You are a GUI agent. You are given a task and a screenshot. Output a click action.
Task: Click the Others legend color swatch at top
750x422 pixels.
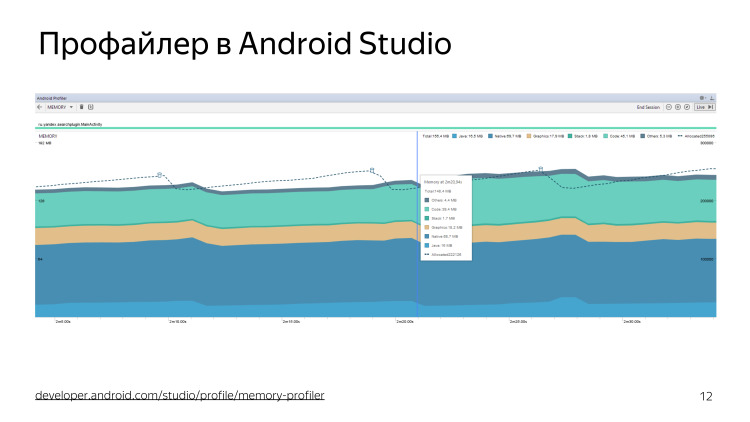click(643, 136)
